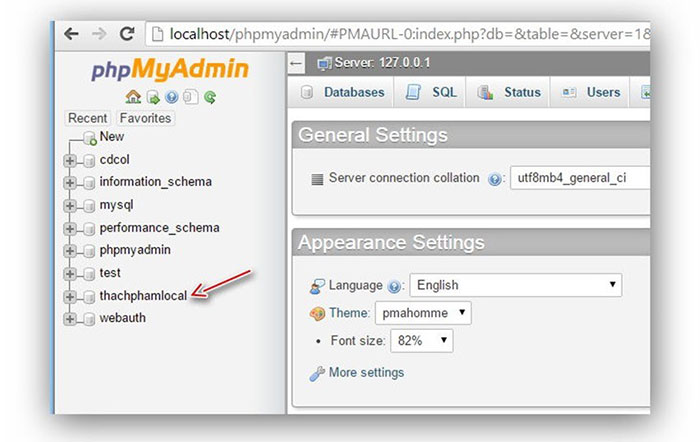Viewport: 700px width, 442px height.
Task: Open the More settings link
Action: coord(366,372)
